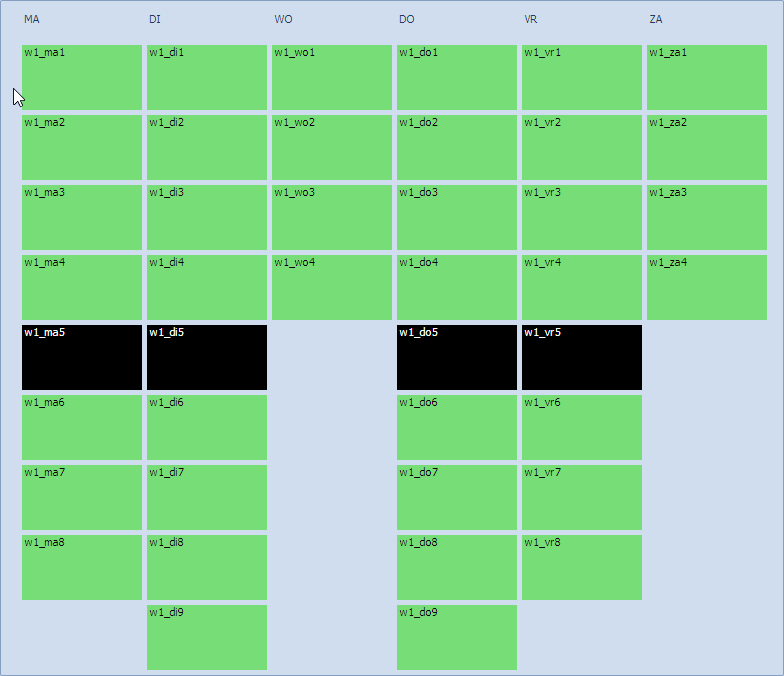Select the black w1_di5 cell

tap(207, 358)
